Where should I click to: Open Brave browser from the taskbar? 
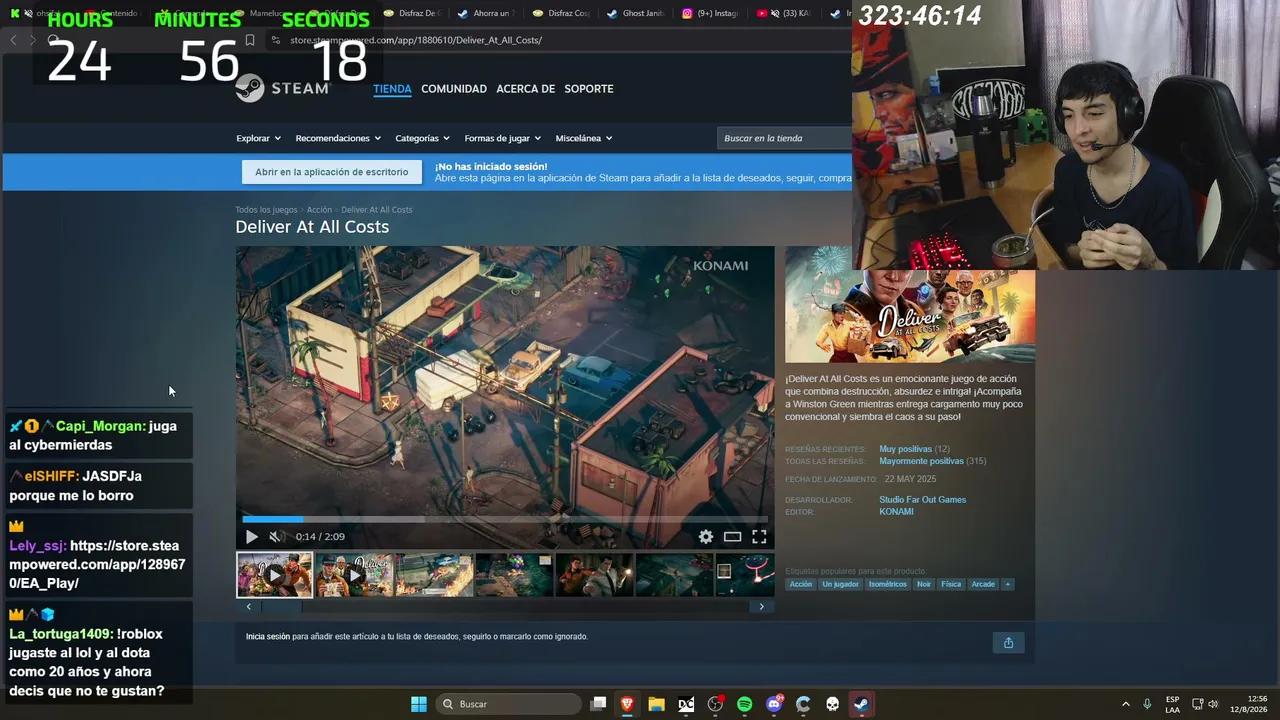click(x=627, y=704)
